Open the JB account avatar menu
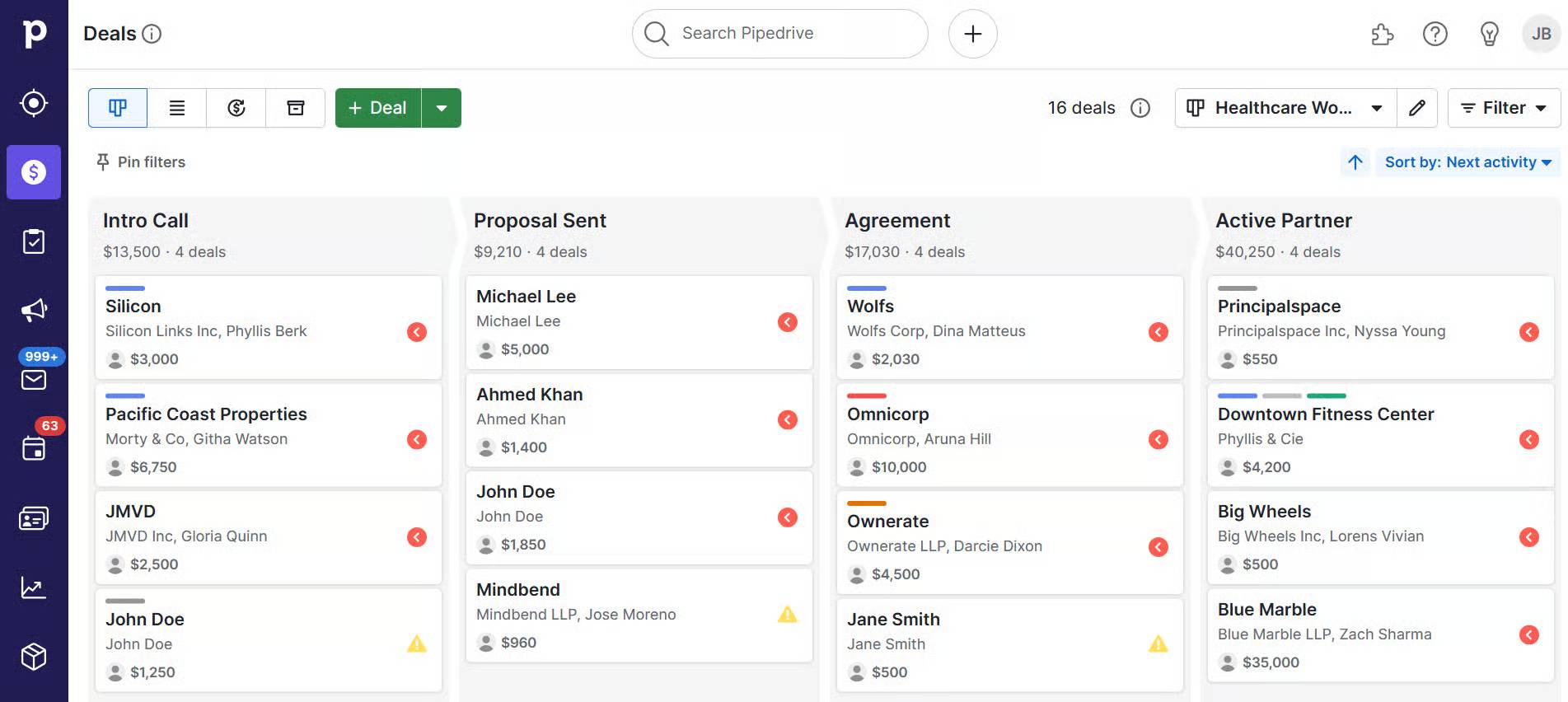1568x702 pixels. coord(1542,34)
